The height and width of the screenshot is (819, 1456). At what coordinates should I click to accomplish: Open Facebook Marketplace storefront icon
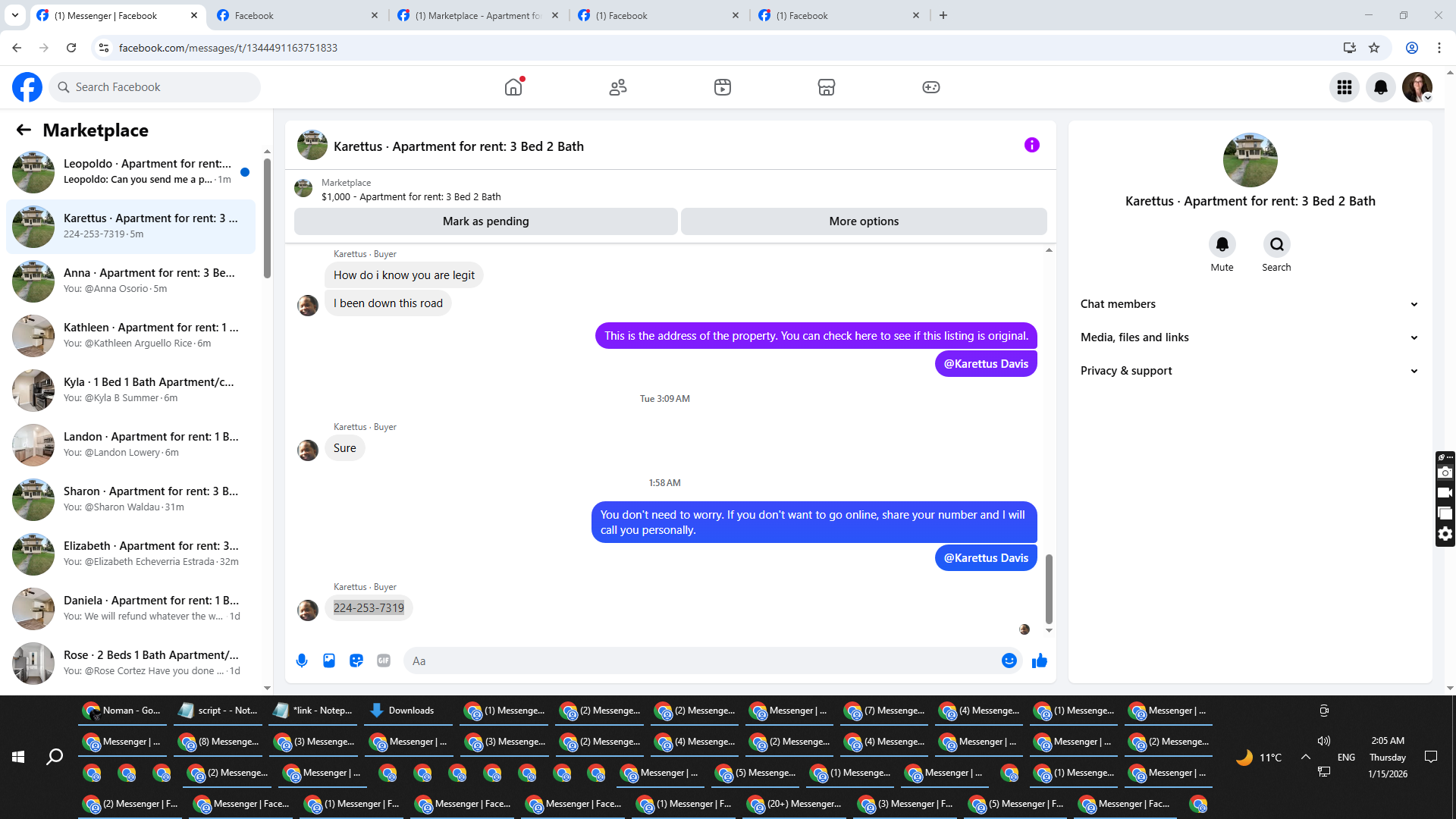[x=826, y=87]
